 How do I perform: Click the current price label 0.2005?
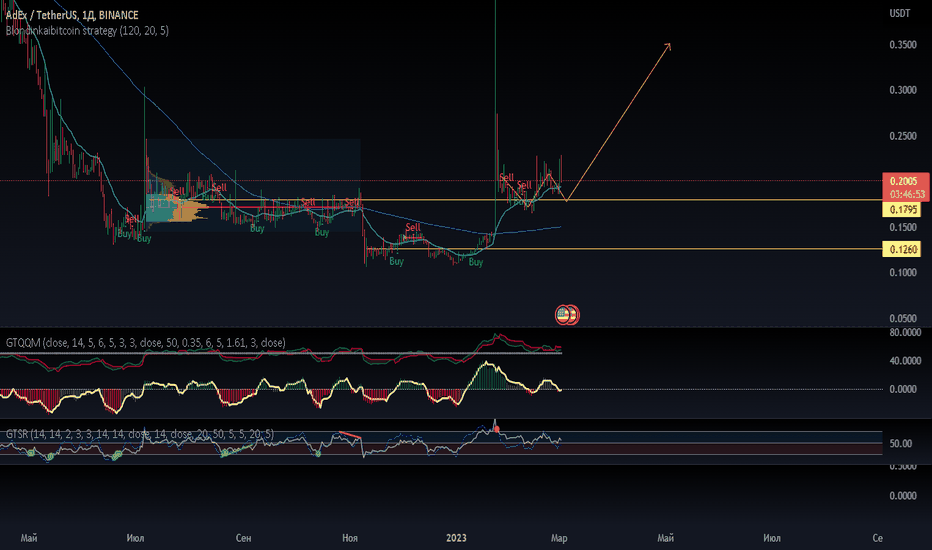tap(903, 181)
